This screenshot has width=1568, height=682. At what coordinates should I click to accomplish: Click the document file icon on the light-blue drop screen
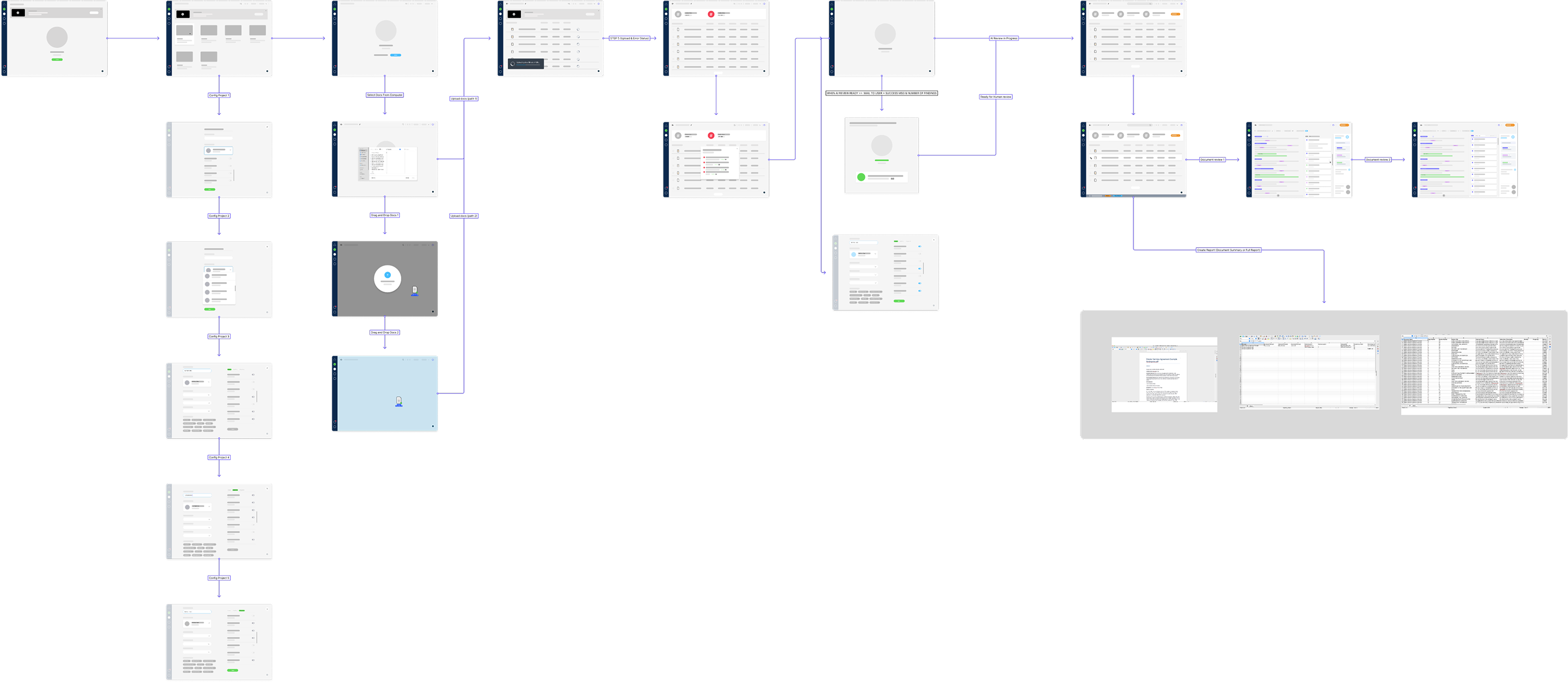(399, 401)
